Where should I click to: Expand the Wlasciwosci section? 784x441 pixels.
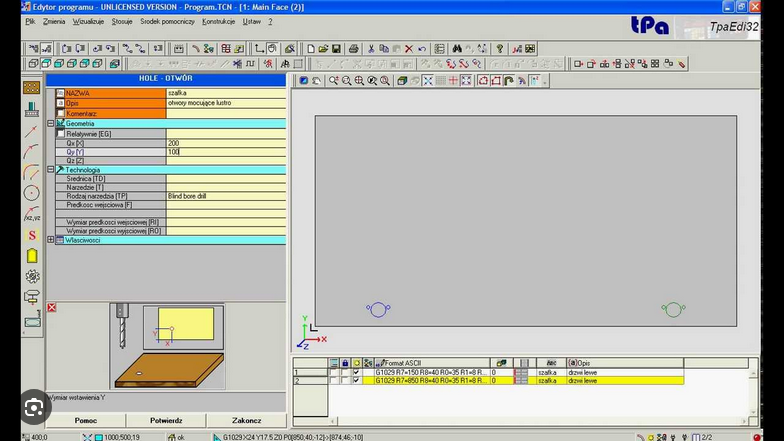pos(50,240)
